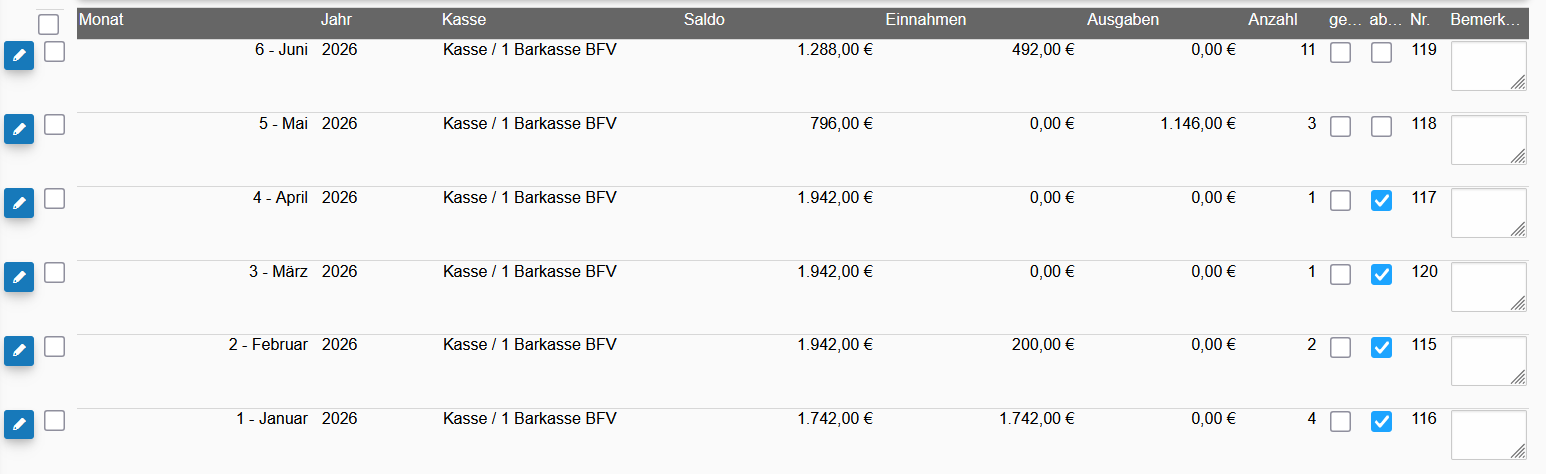Viewport: 1546px width, 474px height.
Task: Focus the remark textarea for Nr. 120
Action: coord(1488,287)
